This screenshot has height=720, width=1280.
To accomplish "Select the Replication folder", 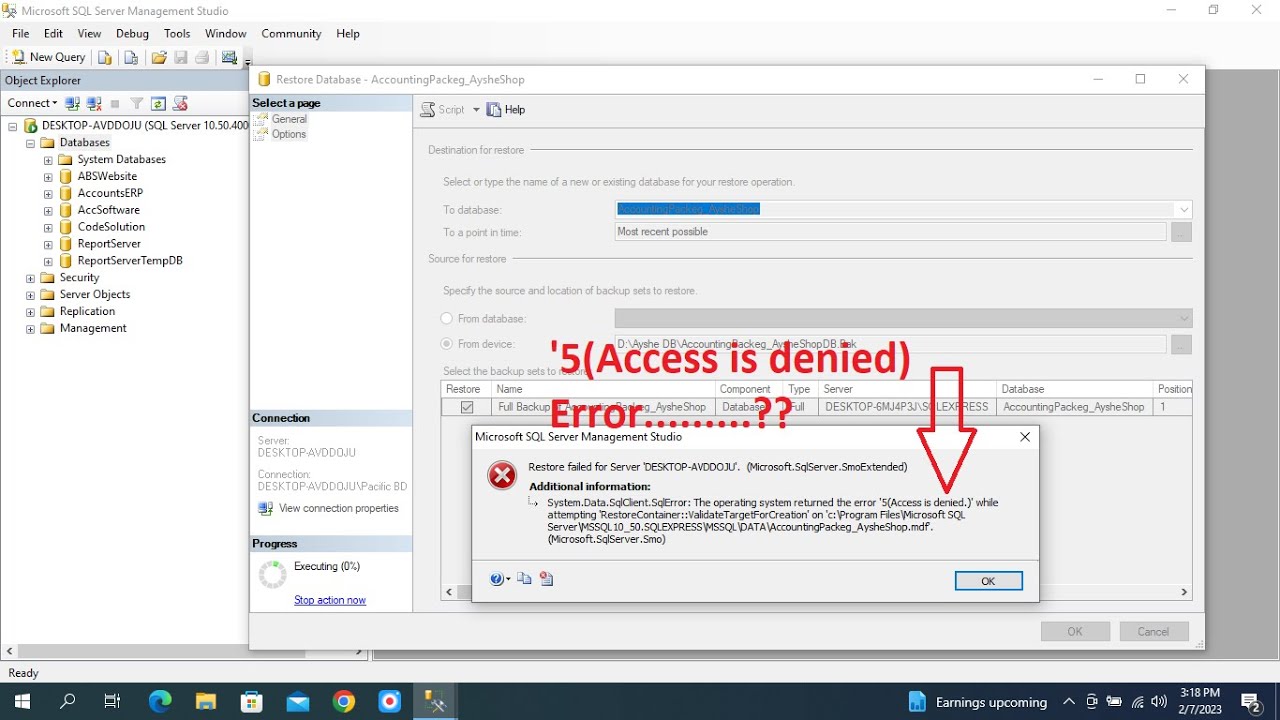I will tap(87, 311).
